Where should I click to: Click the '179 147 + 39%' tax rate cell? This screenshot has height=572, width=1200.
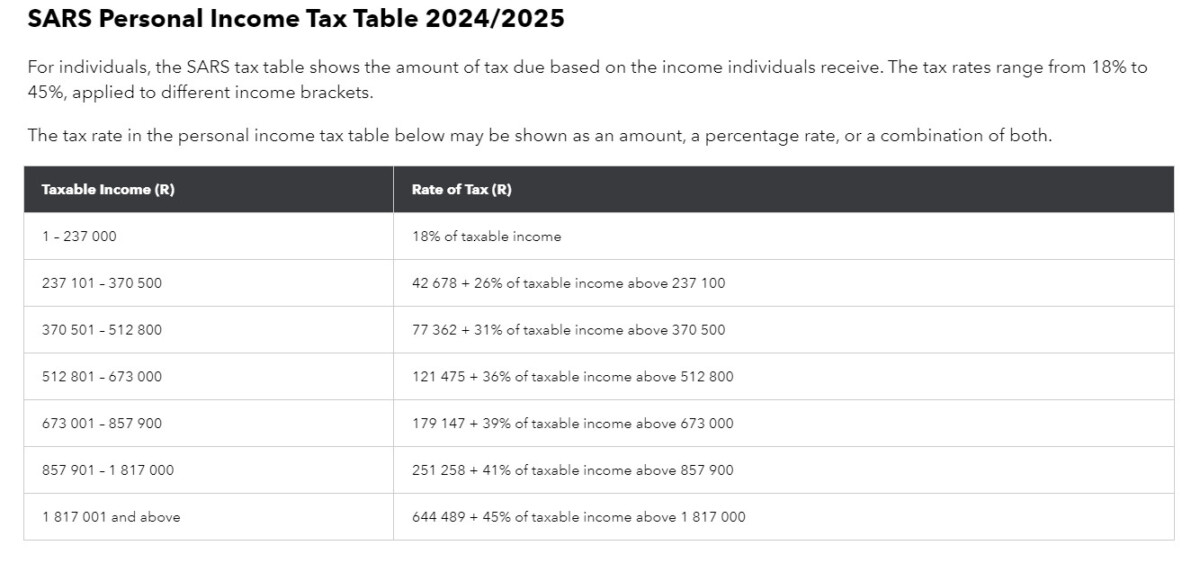coord(572,423)
